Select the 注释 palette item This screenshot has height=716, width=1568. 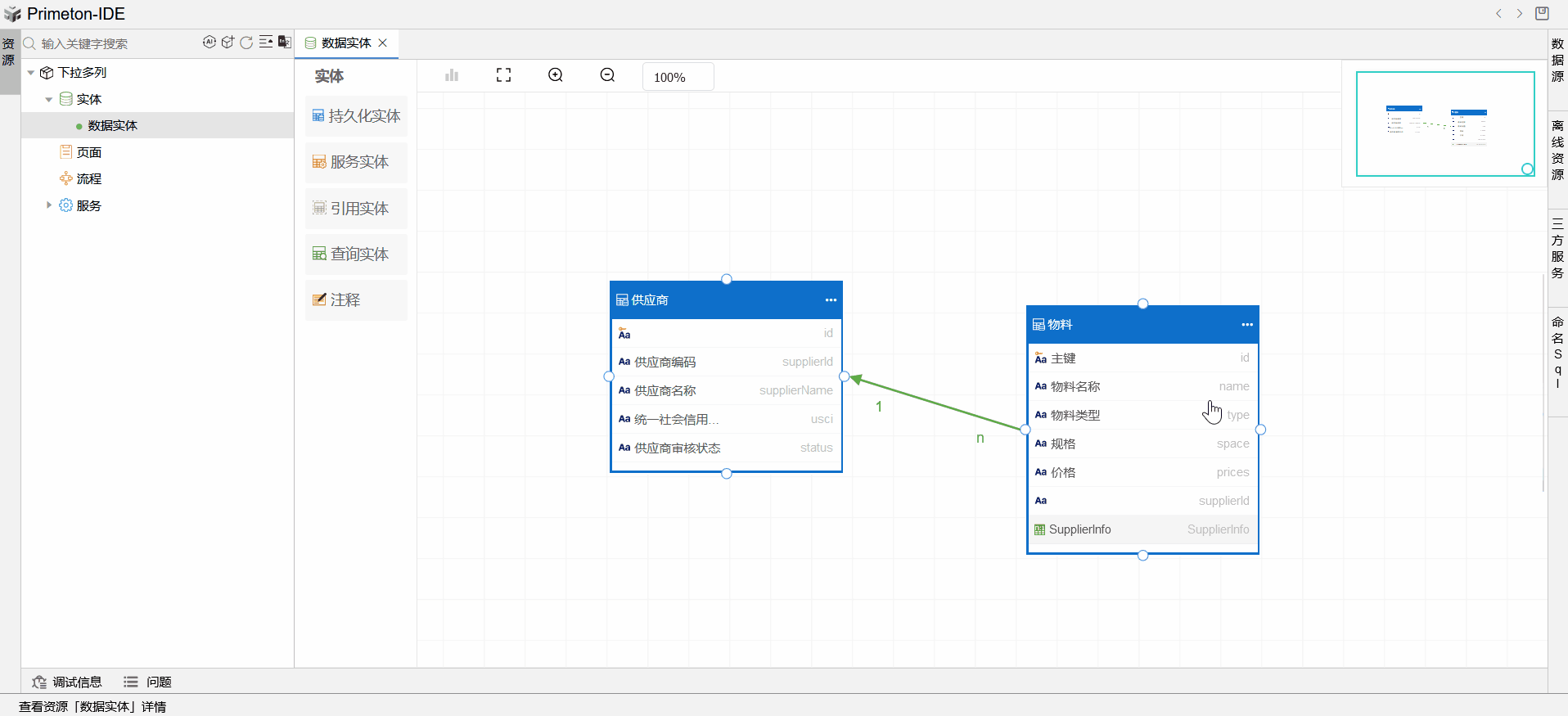click(356, 300)
